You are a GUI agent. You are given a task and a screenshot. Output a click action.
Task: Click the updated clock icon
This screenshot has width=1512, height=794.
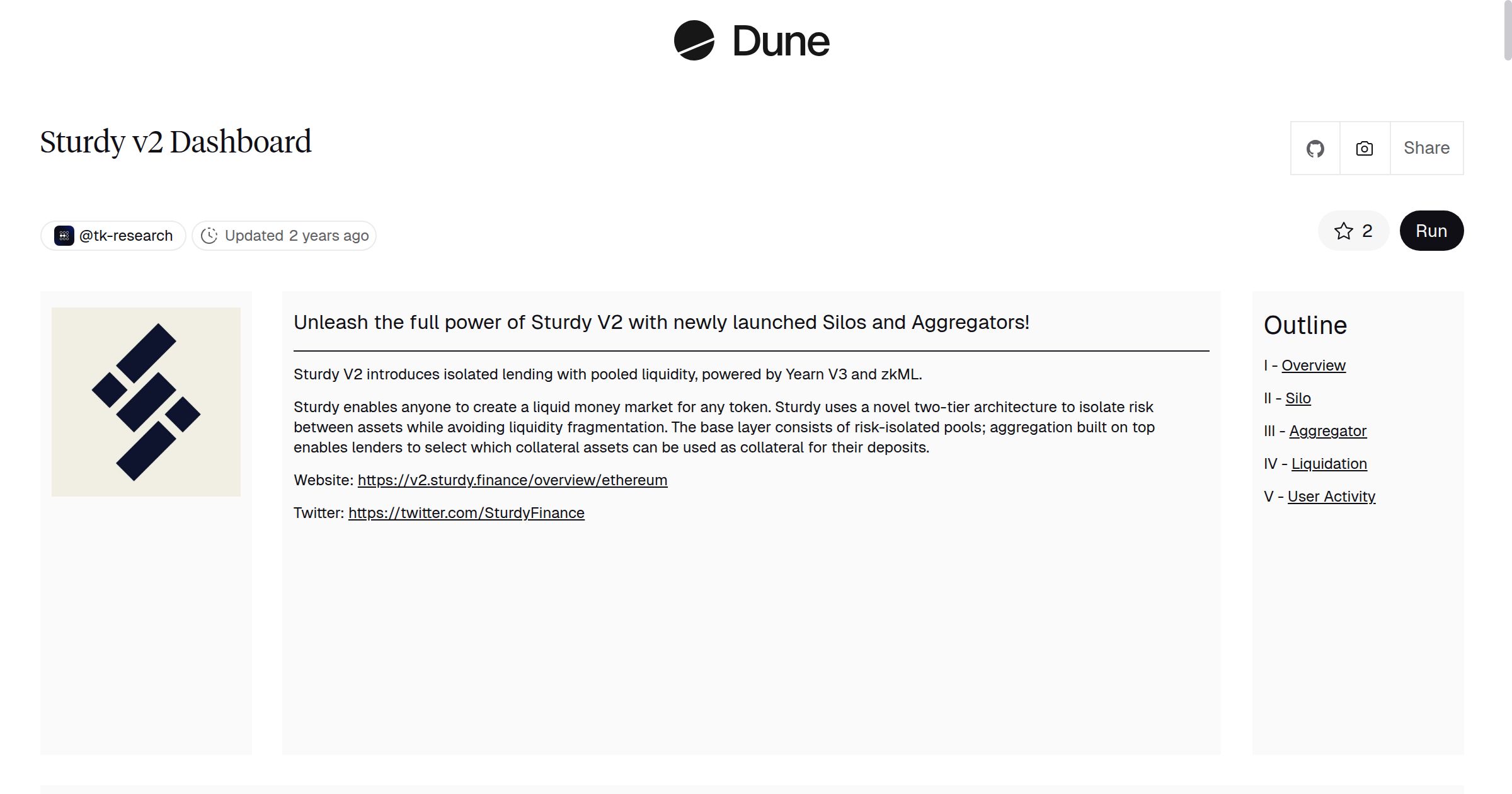tap(209, 236)
